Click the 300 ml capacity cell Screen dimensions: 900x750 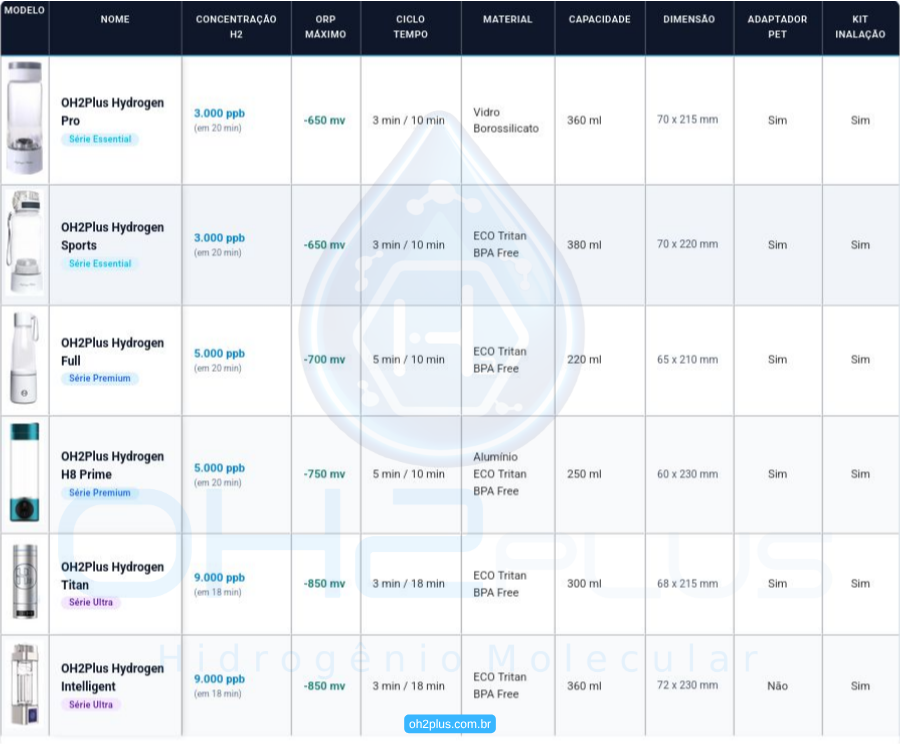point(584,584)
